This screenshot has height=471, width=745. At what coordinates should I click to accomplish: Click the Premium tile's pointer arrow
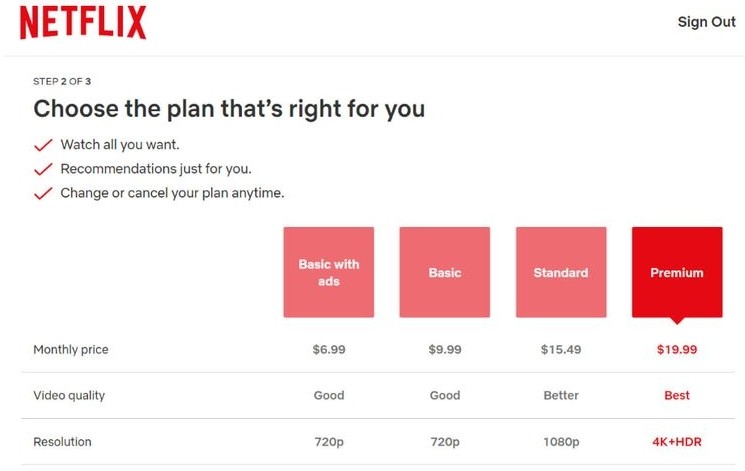coord(677,321)
